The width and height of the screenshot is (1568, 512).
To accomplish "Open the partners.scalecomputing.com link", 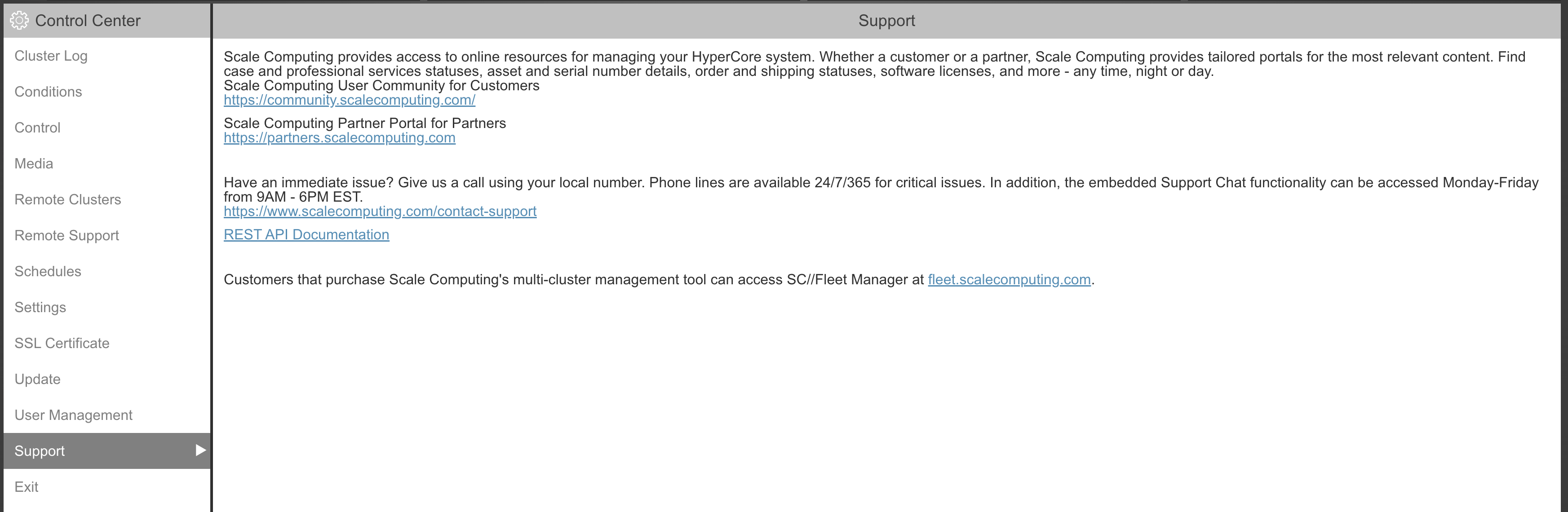I will (x=340, y=137).
